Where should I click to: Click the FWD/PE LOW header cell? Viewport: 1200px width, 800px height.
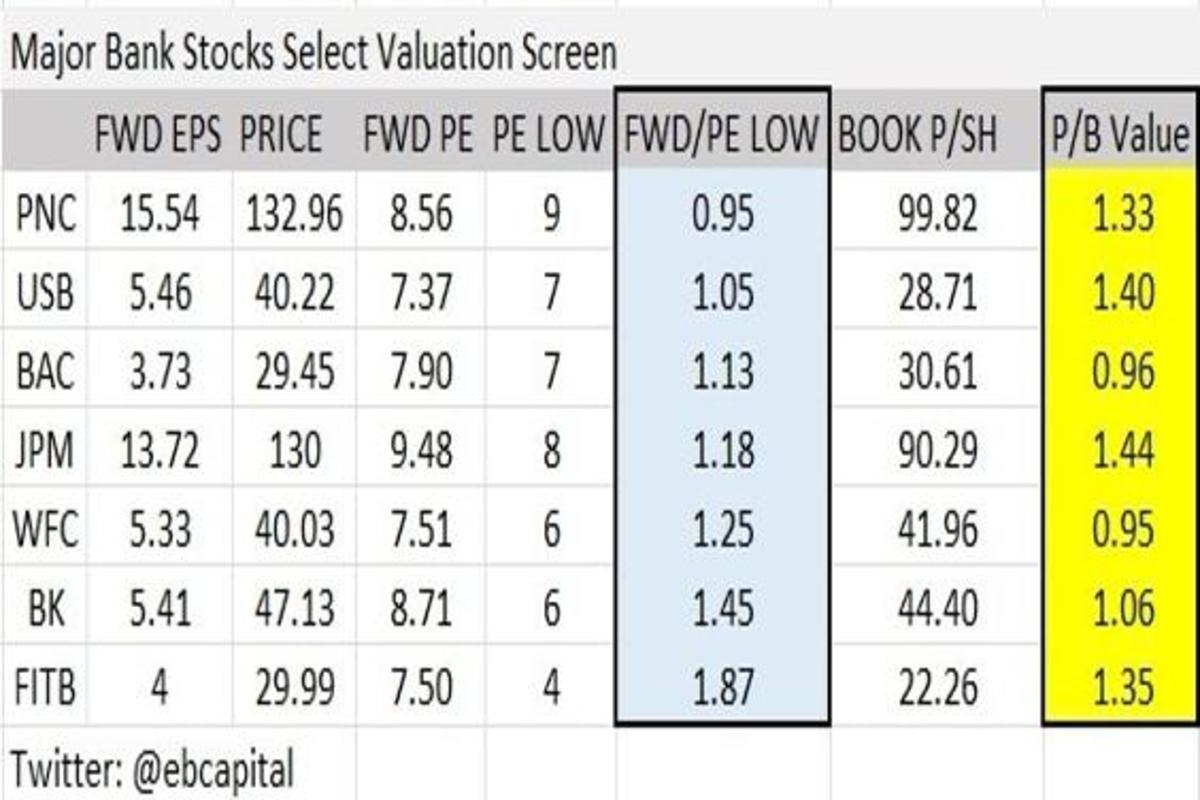point(722,135)
